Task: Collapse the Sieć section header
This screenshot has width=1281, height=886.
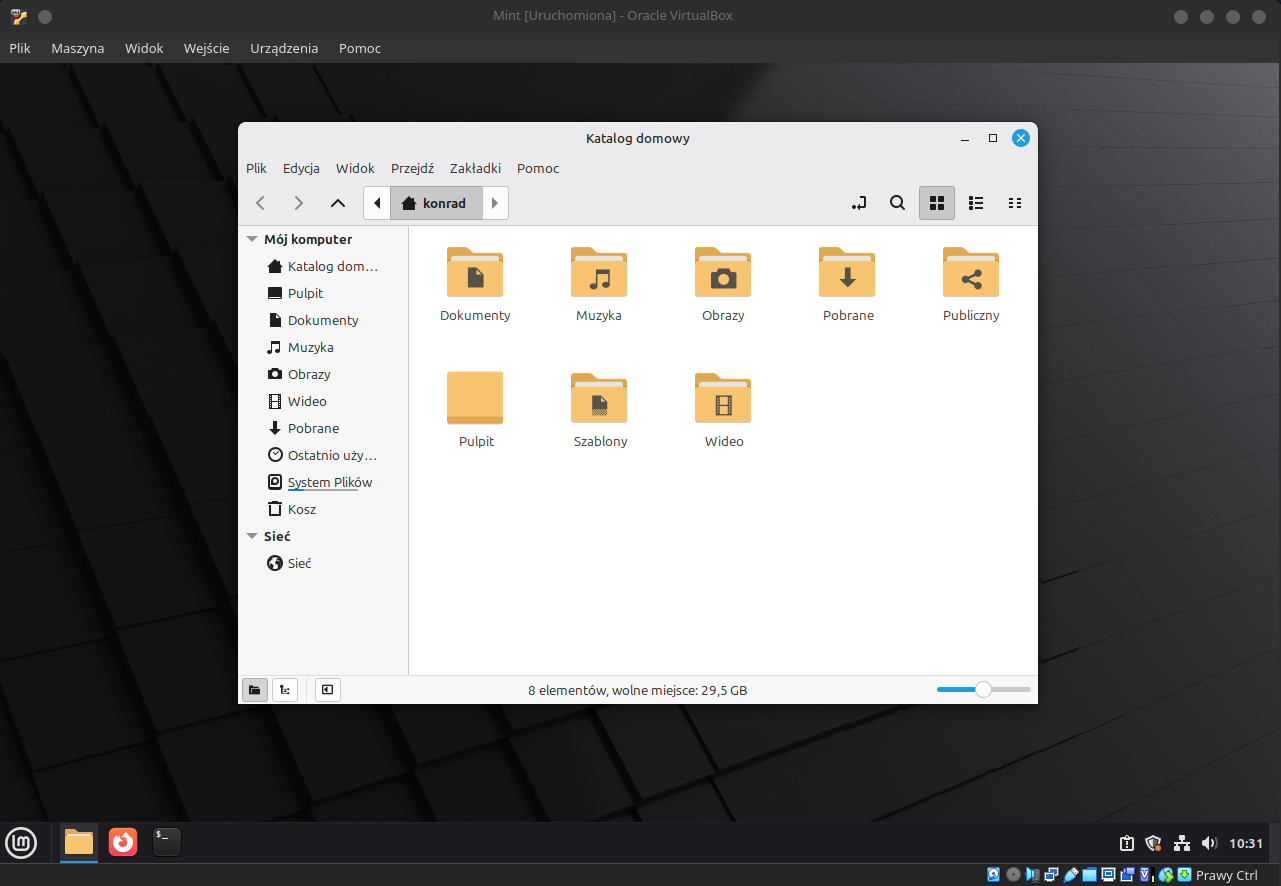Action: click(252, 537)
